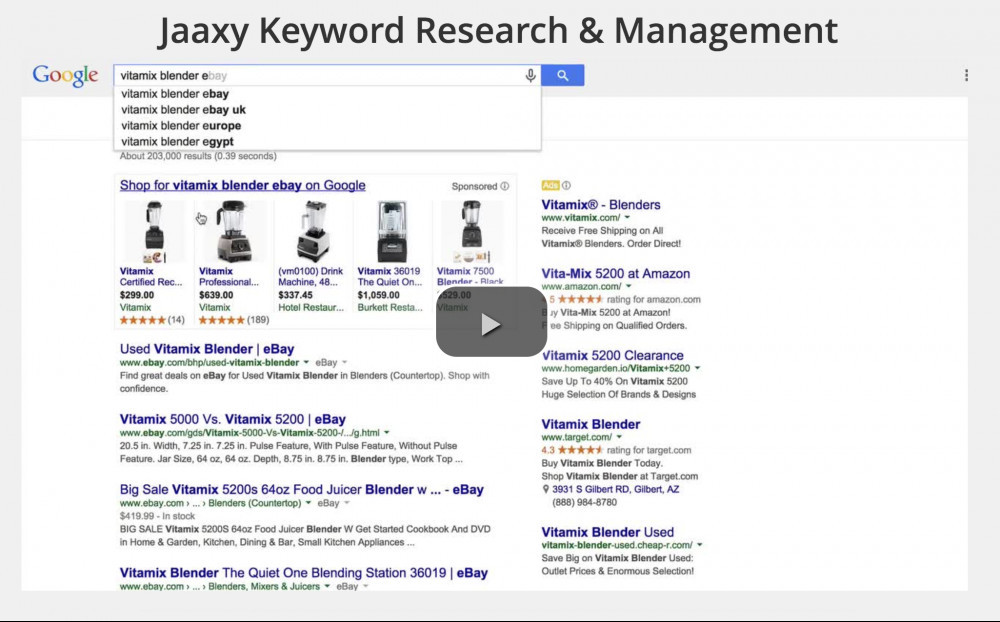Open 'Big Sale Vitamix 5200s 64oz' result
Viewport: 1000px width, 622px height.
point(302,489)
